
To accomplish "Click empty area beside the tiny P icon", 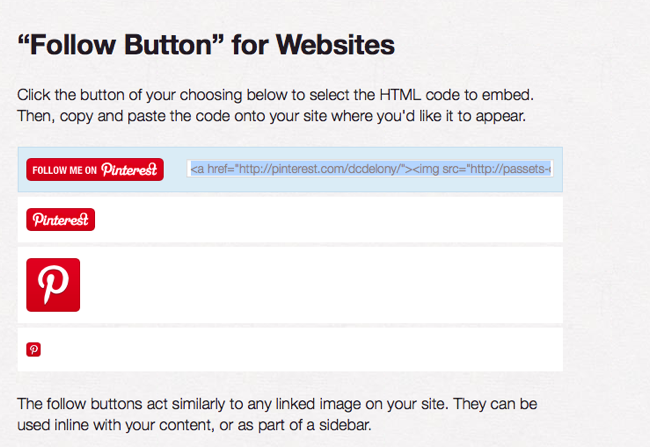I will (300, 349).
